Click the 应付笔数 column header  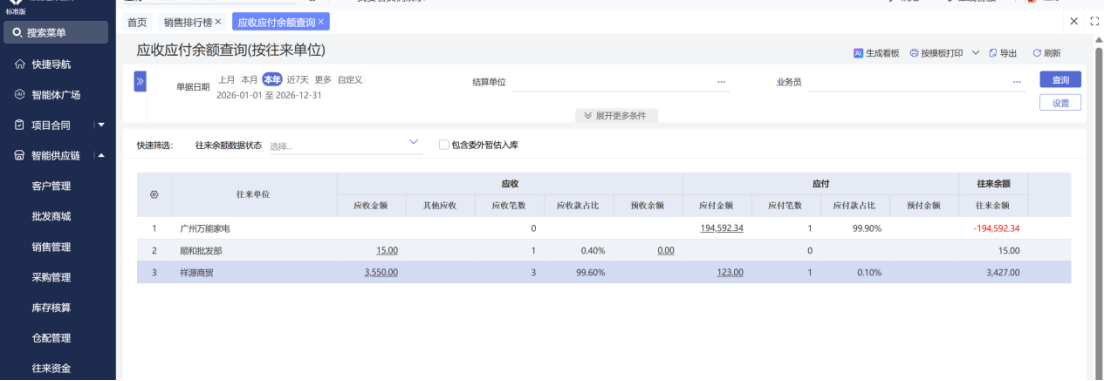pos(785,206)
